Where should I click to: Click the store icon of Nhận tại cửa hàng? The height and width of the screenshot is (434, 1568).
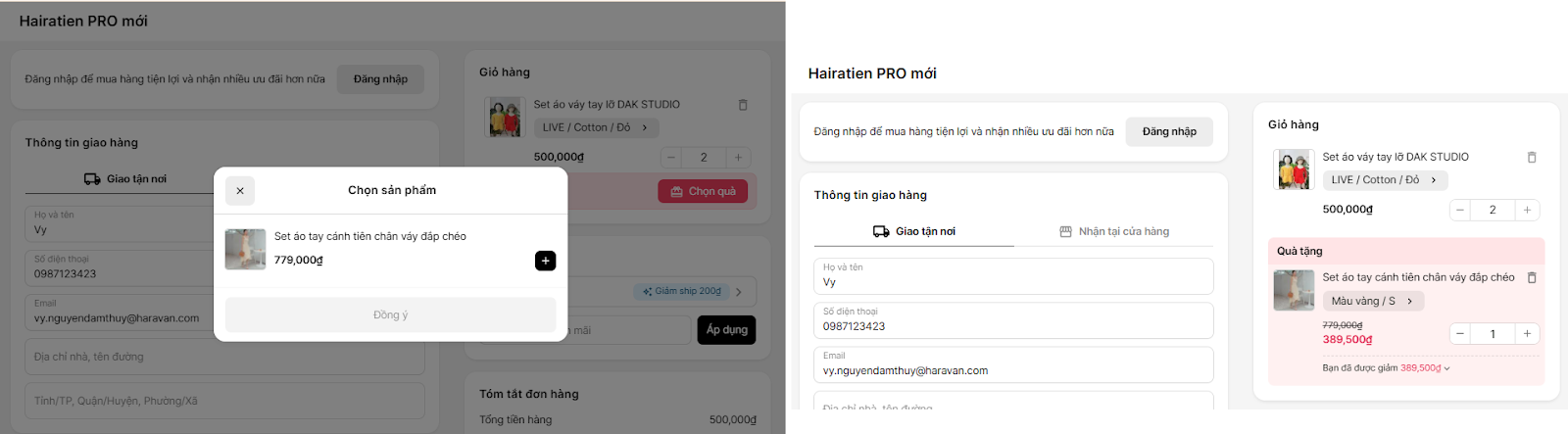[1065, 232]
